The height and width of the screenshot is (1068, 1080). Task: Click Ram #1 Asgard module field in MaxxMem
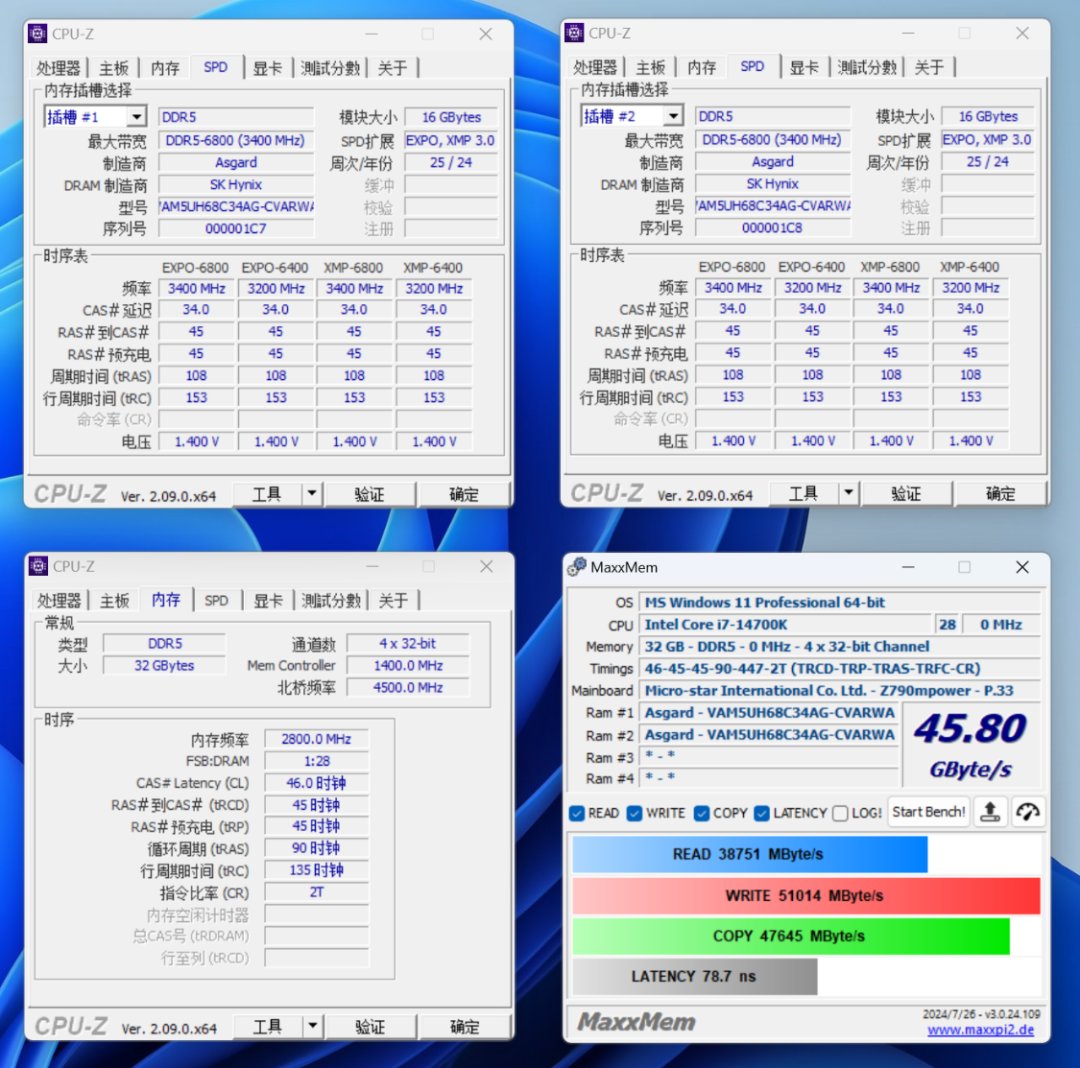(x=769, y=713)
